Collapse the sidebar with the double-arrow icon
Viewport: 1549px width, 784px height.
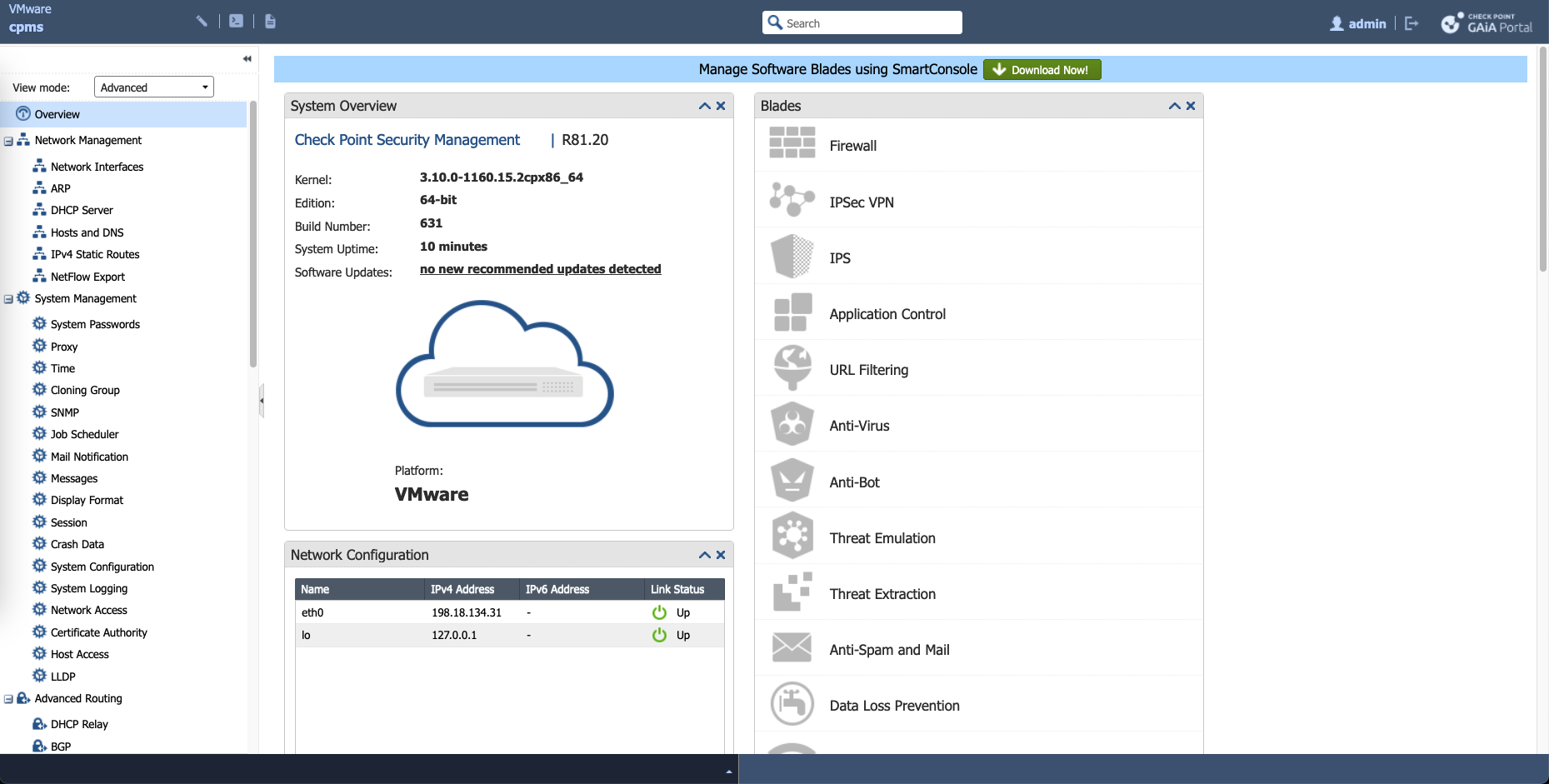(247, 58)
